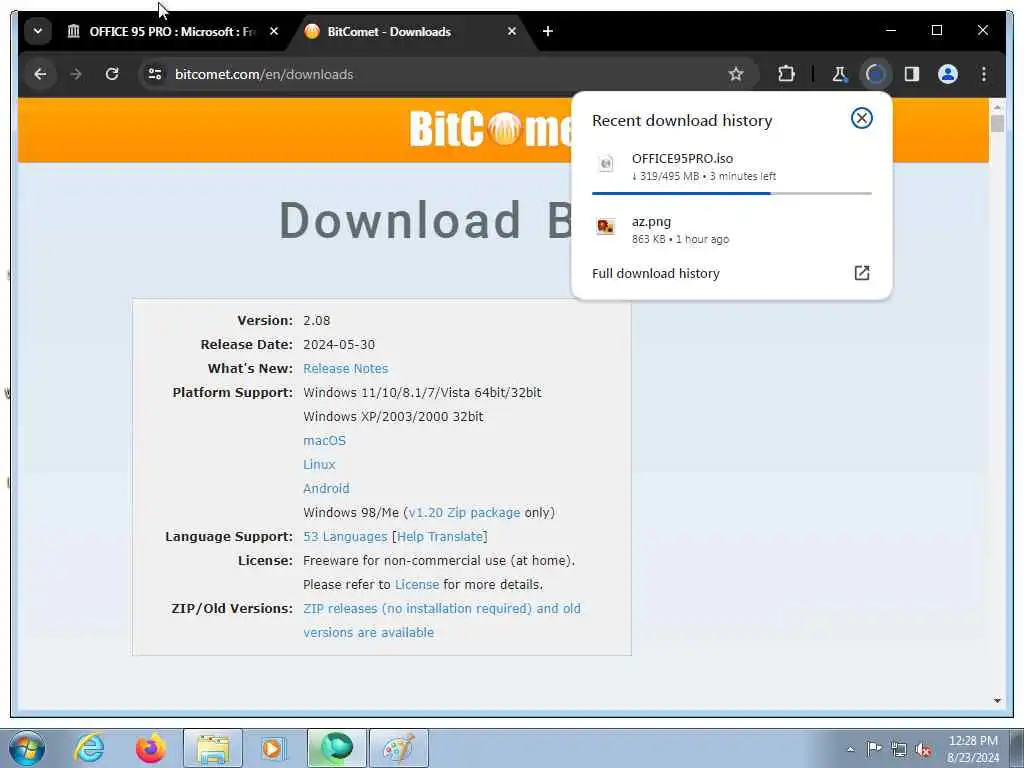Click the az.png file name
The width and height of the screenshot is (1024, 768).
coord(651,222)
